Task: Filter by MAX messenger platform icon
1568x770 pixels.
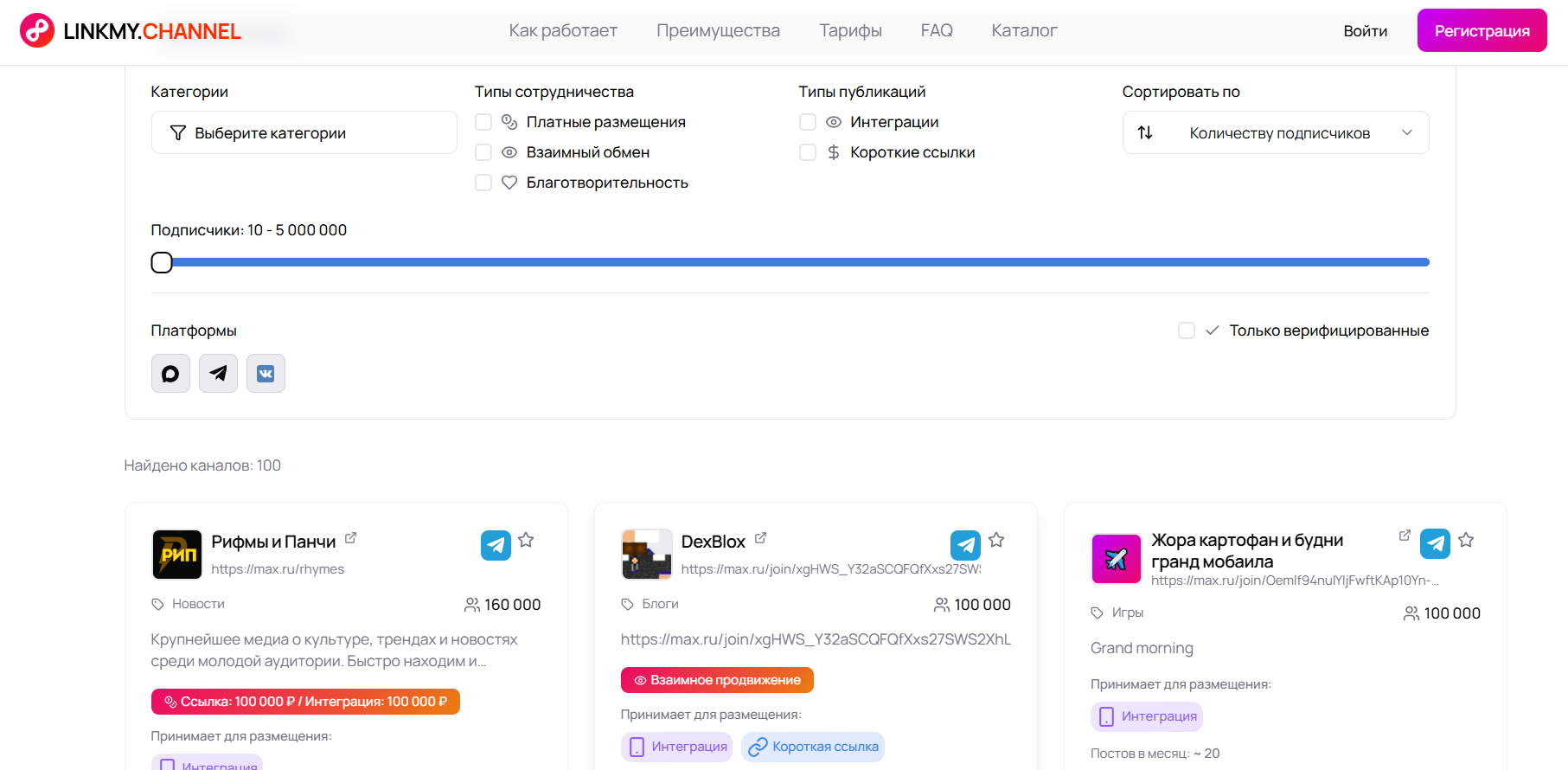Action: [x=170, y=374]
